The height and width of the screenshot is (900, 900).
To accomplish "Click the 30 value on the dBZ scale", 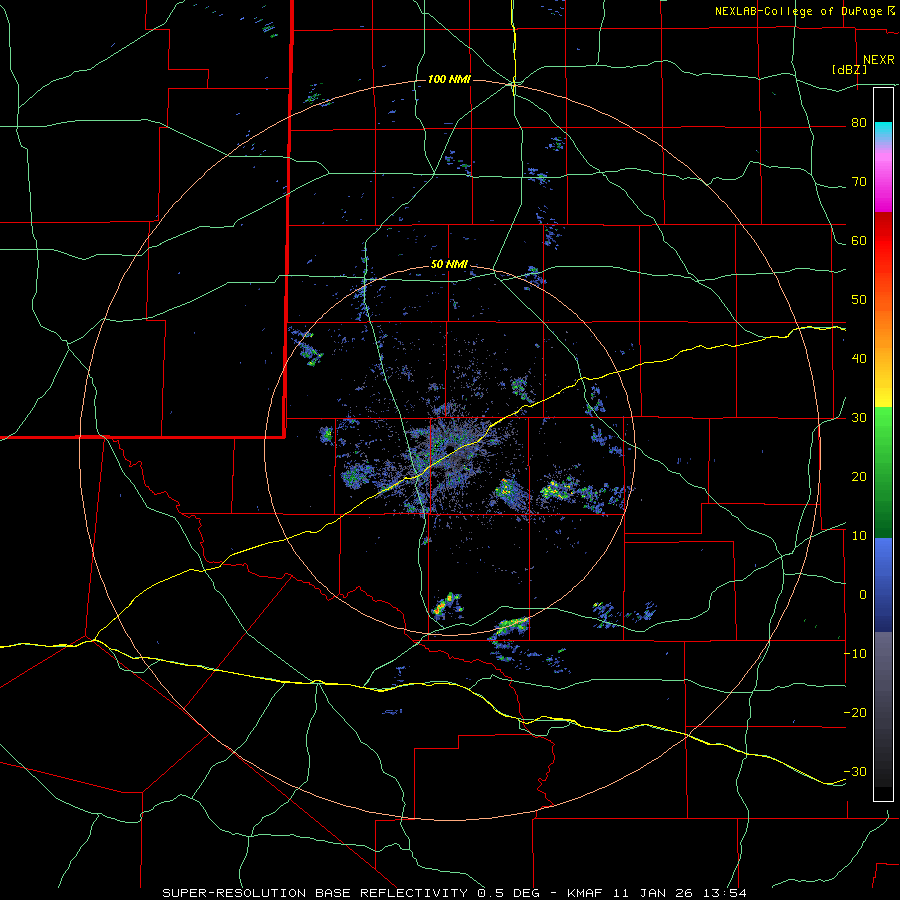I will 859,418.
